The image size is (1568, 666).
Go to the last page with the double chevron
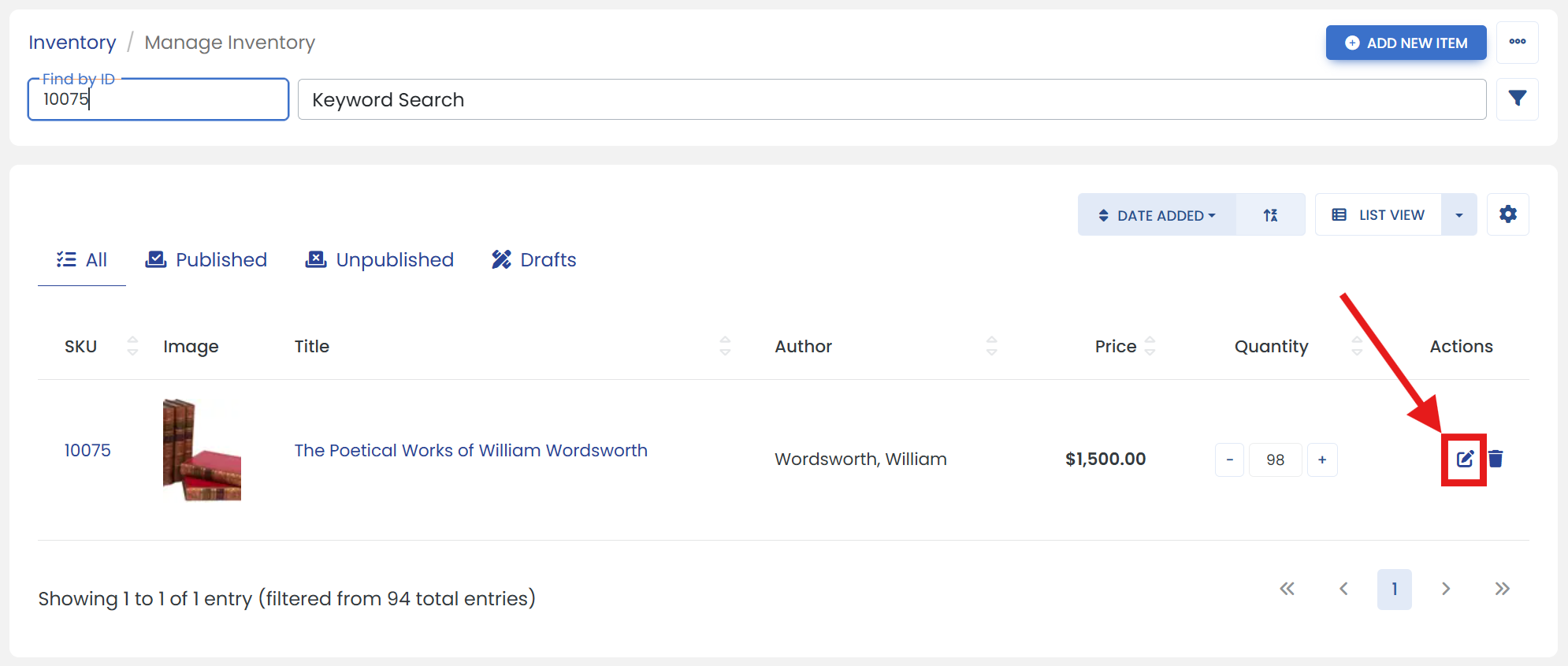[1502, 589]
